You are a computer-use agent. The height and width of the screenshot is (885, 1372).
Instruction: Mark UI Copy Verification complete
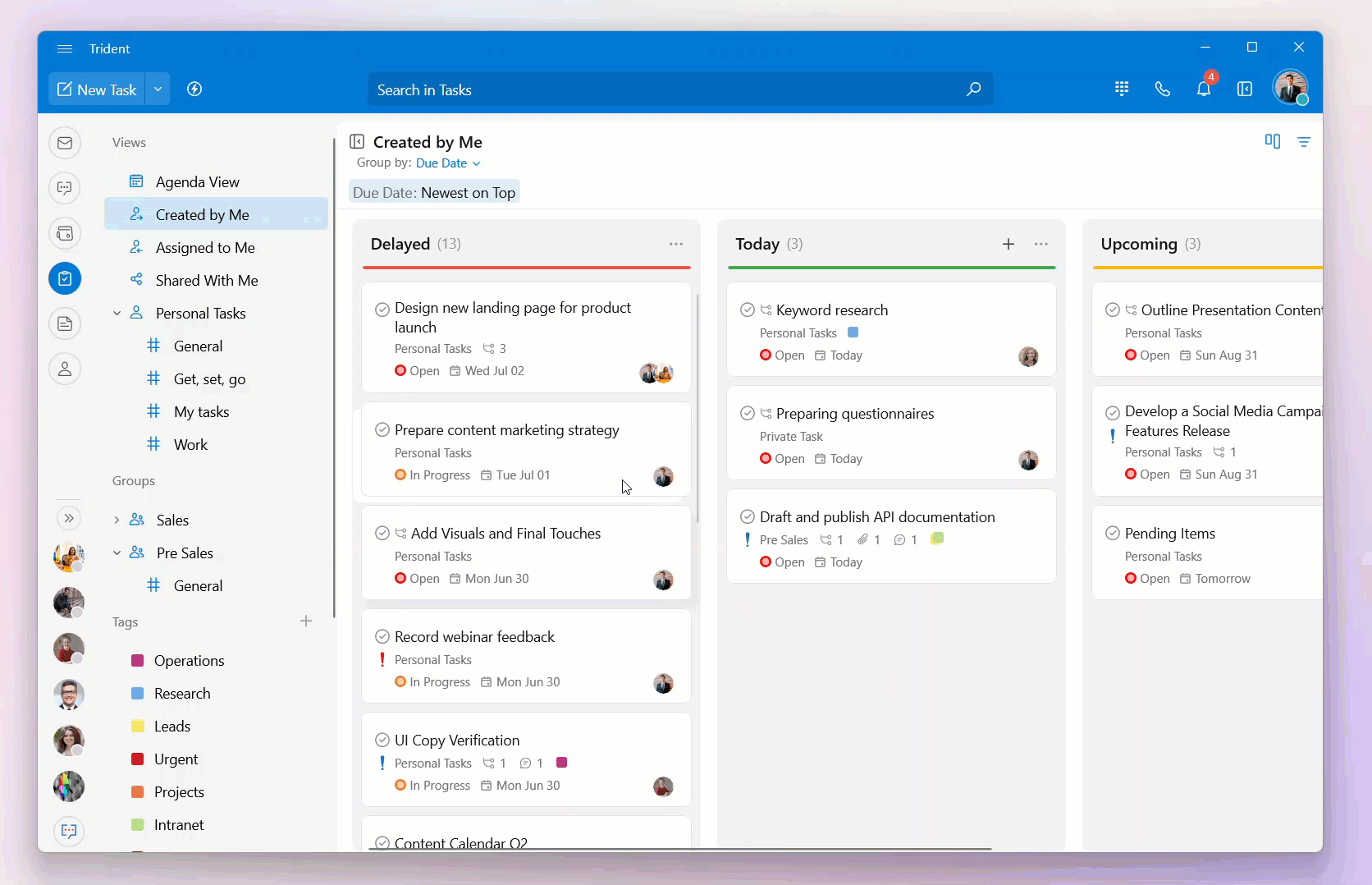(382, 741)
